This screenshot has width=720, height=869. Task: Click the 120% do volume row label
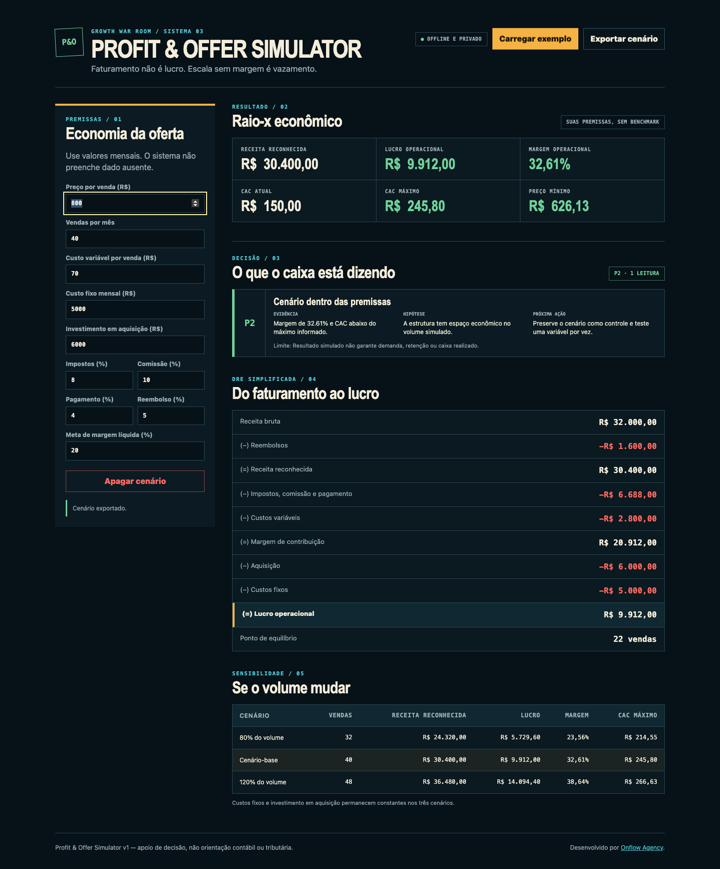[263, 782]
